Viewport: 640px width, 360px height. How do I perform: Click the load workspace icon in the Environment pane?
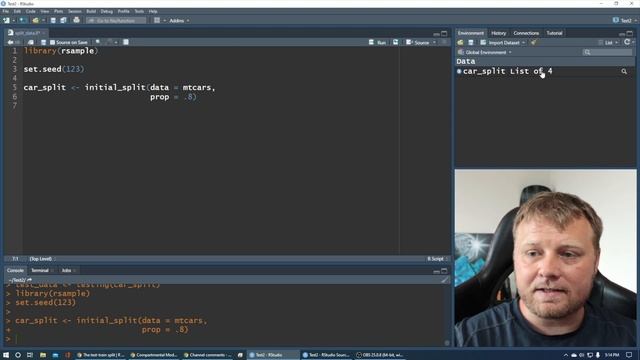click(x=460, y=42)
